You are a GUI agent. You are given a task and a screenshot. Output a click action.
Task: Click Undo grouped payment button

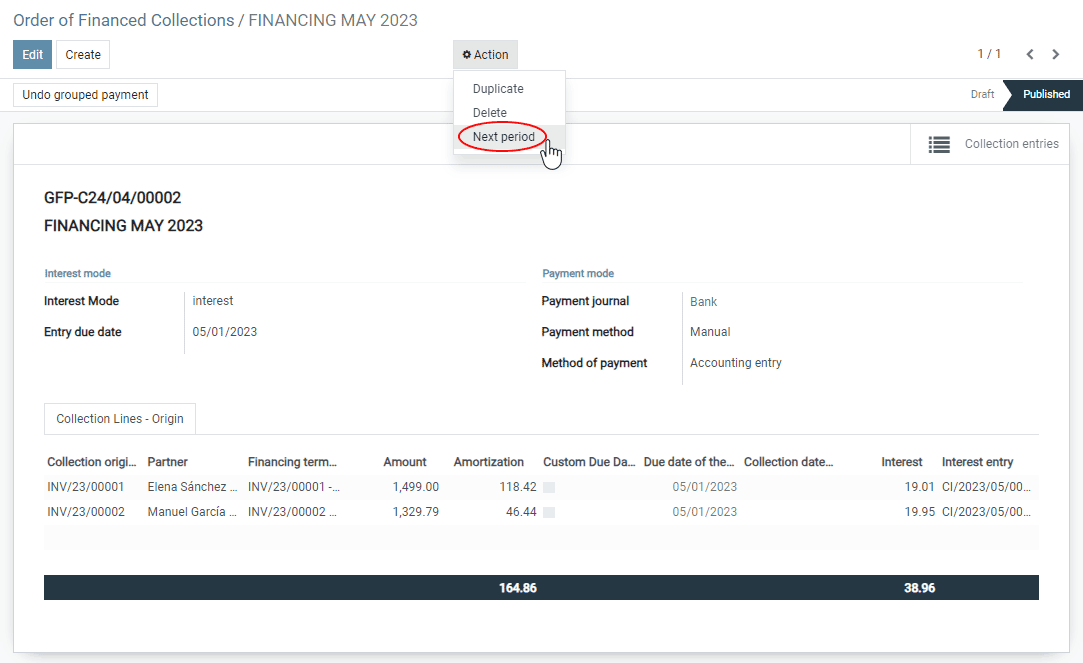(x=85, y=95)
